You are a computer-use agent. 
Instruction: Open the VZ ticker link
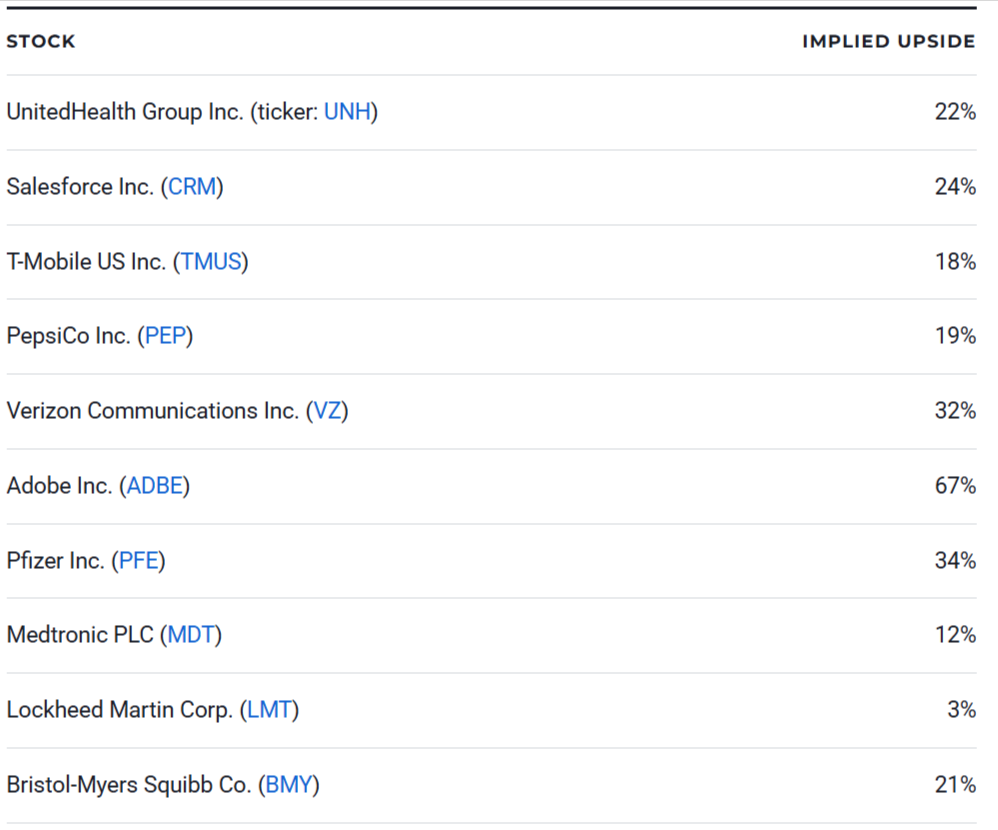tap(327, 411)
